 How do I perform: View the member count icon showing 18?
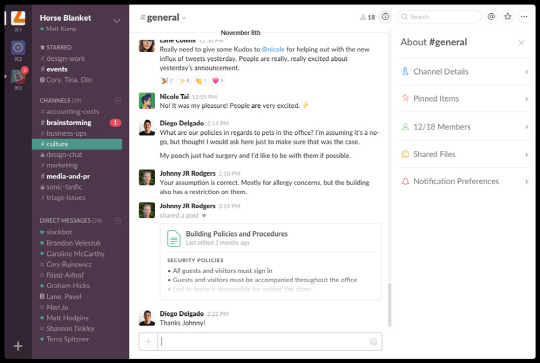tap(367, 17)
